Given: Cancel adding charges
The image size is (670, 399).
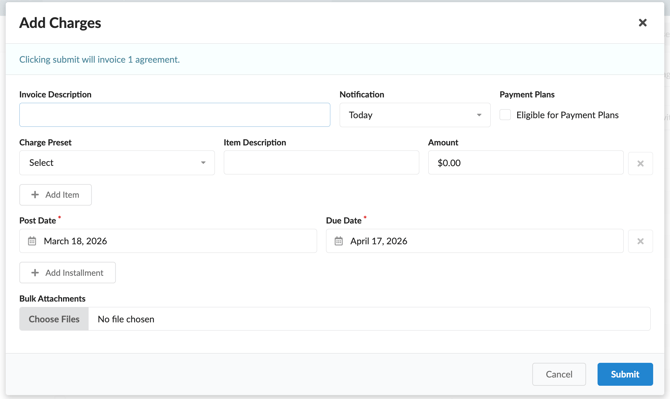Looking at the screenshot, I should 559,374.
